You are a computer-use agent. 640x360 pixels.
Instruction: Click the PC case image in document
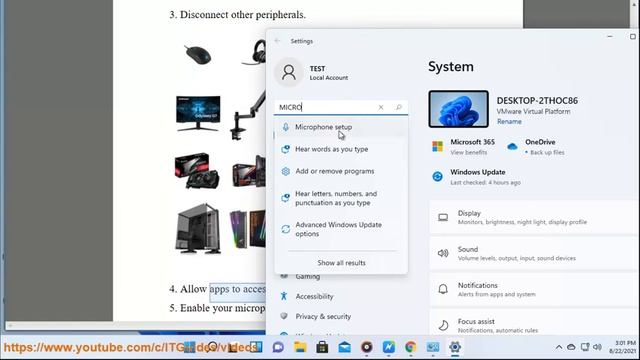(198, 229)
